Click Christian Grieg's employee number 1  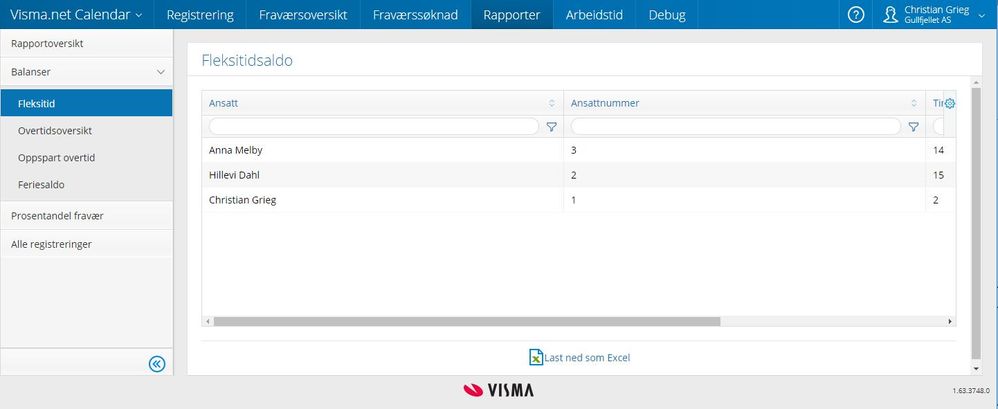[573, 200]
